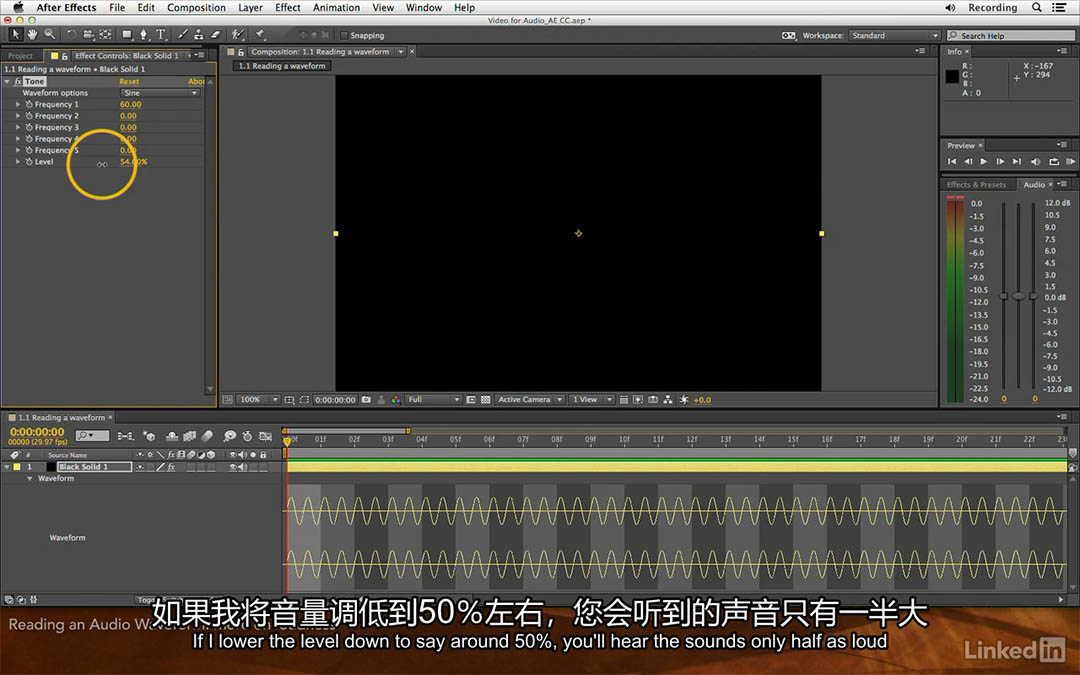Viewport: 1080px width, 675px height.
Task: Expand the Frequency 2 property
Action: pos(18,116)
